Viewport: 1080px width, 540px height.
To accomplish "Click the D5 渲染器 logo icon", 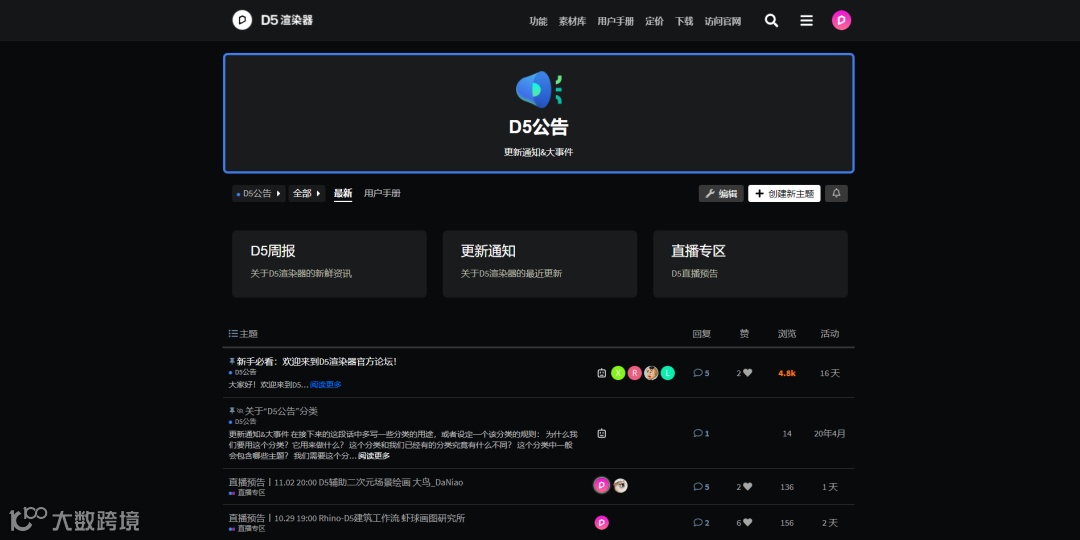I will coord(242,20).
